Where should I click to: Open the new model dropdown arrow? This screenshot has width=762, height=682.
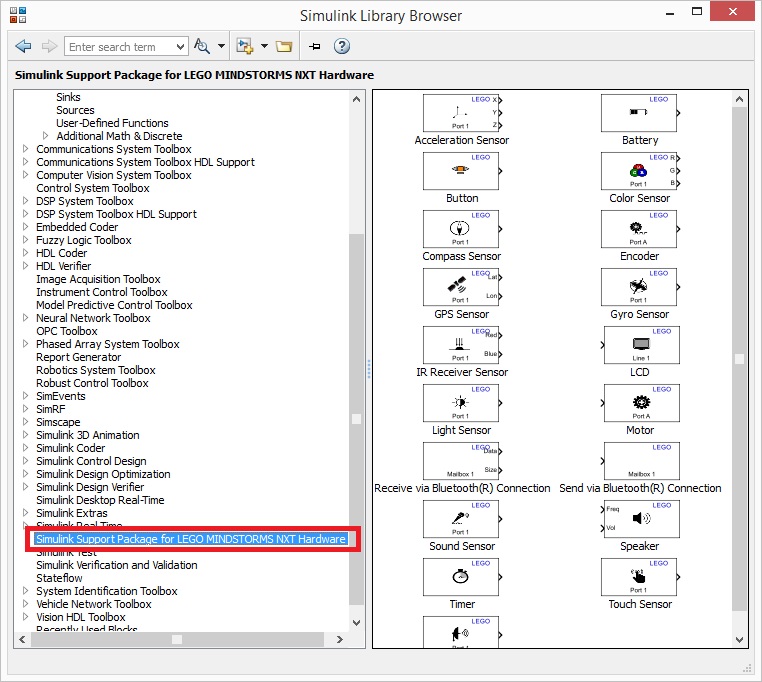coord(264,46)
